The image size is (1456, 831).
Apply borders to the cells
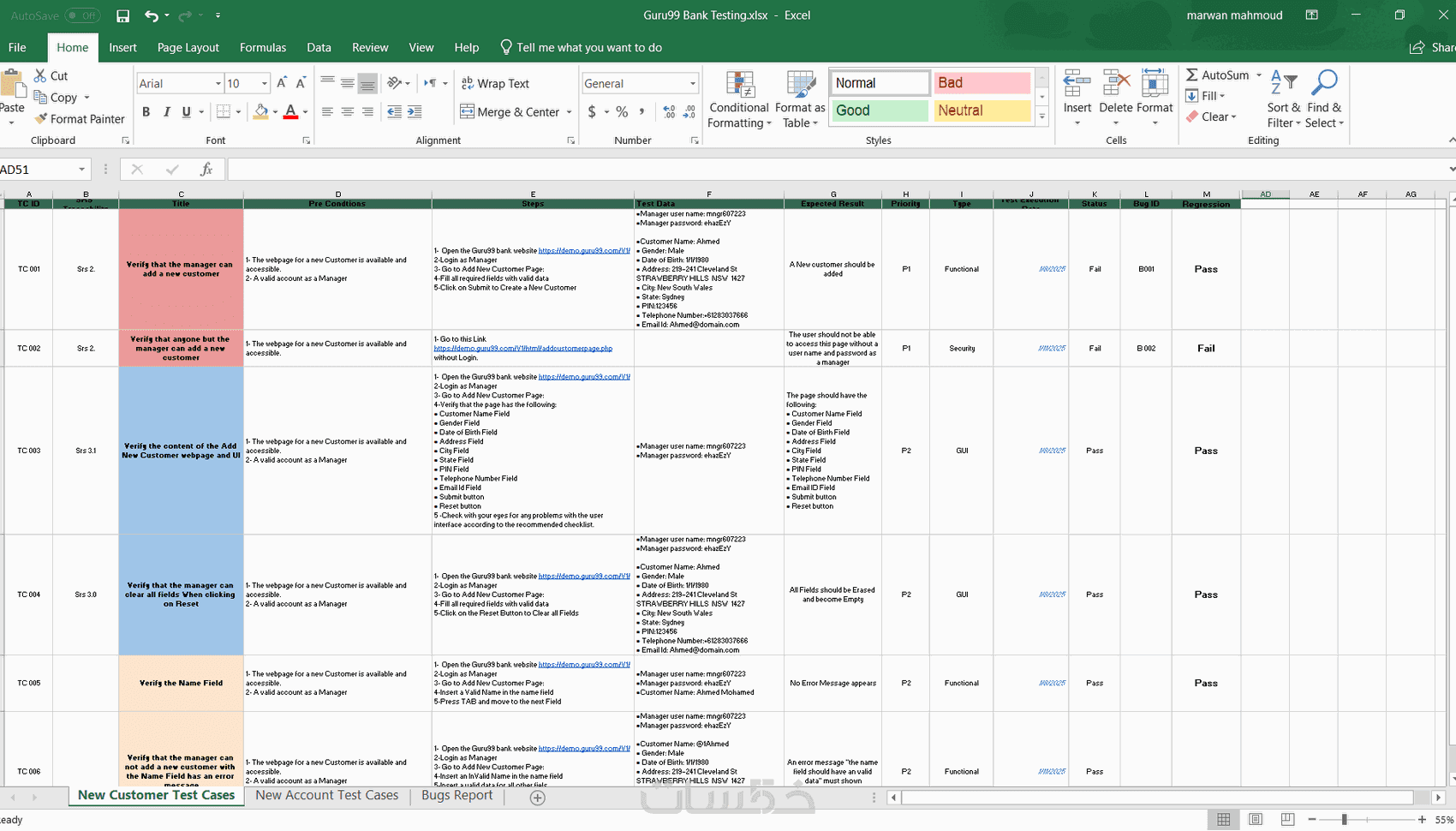[x=224, y=111]
